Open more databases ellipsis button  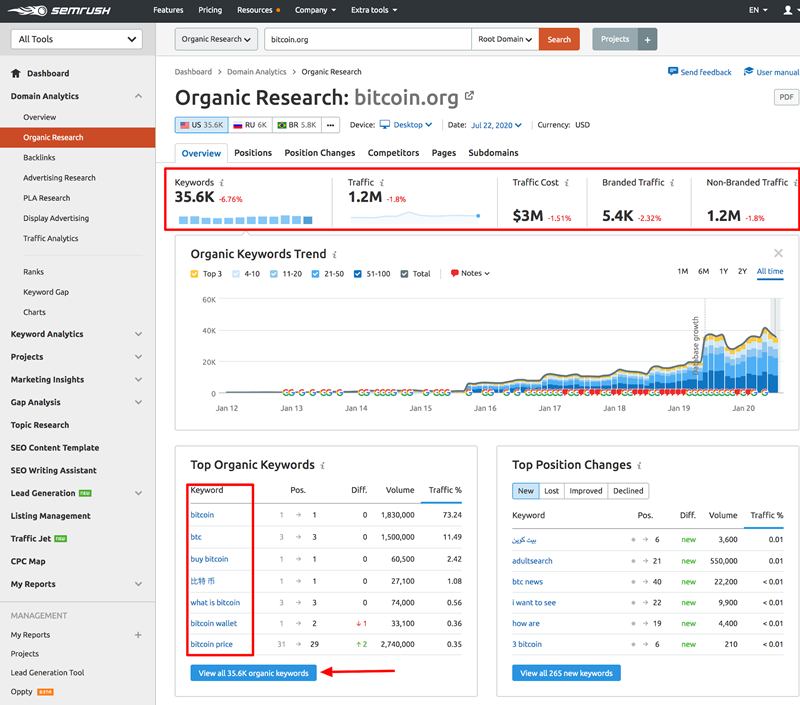point(331,125)
